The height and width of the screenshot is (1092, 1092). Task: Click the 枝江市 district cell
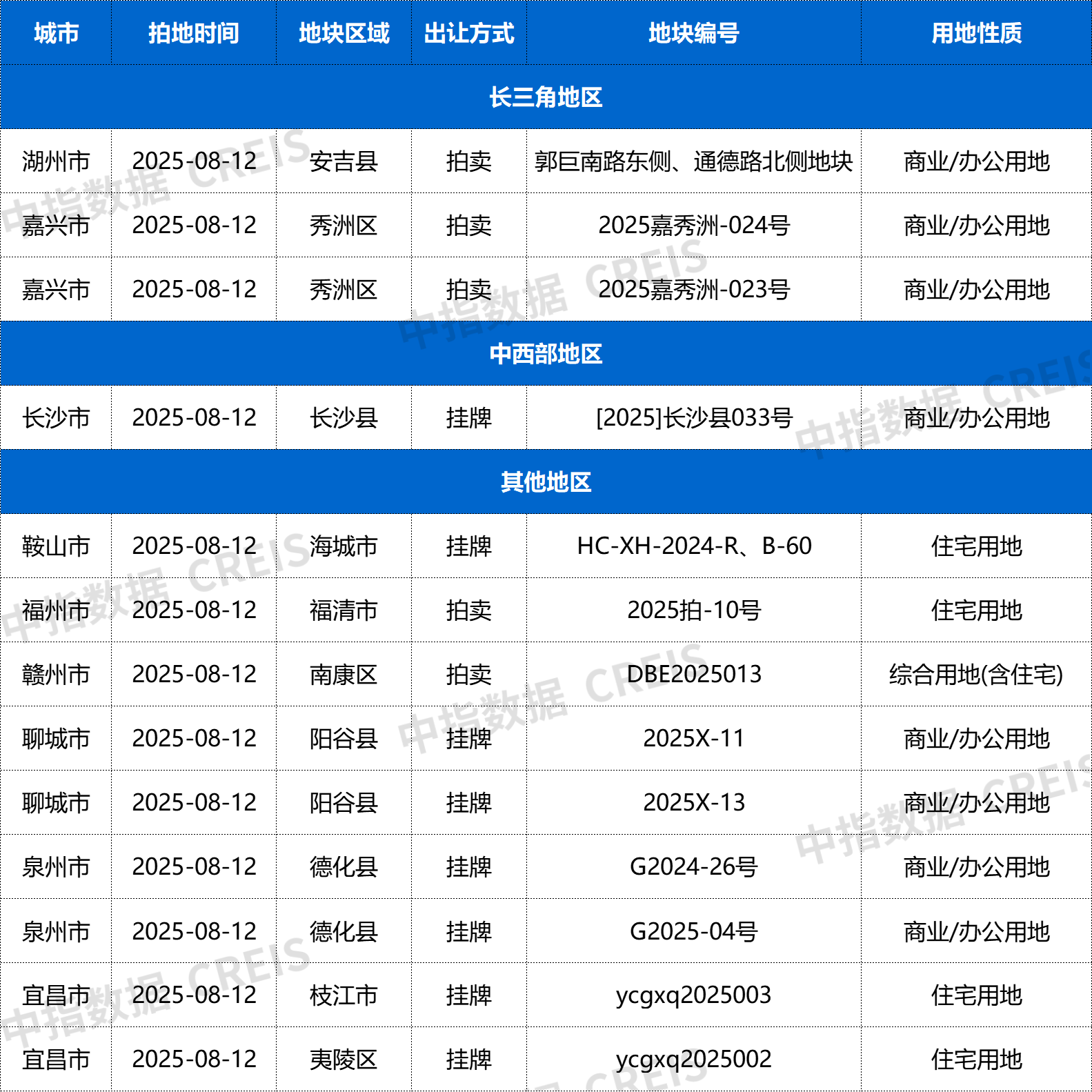(x=344, y=995)
